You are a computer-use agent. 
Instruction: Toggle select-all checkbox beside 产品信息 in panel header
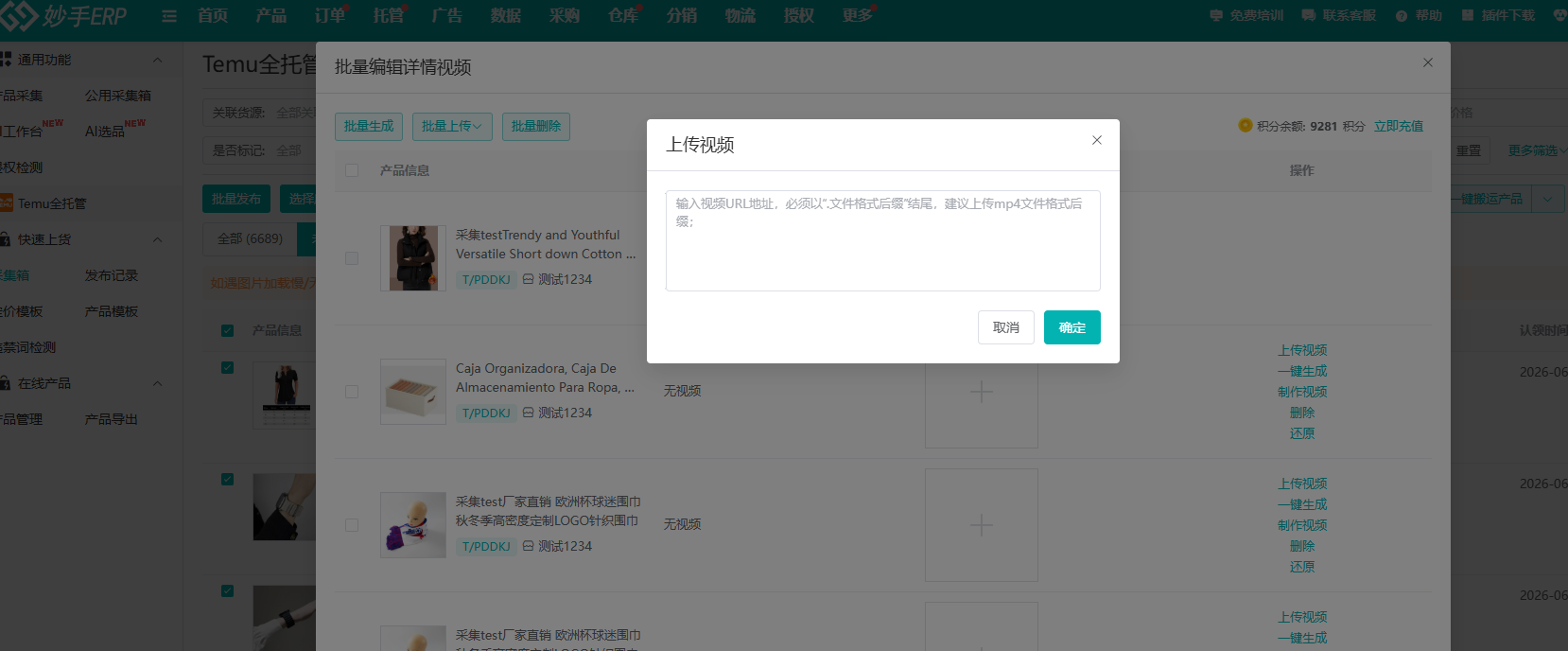(352, 170)
